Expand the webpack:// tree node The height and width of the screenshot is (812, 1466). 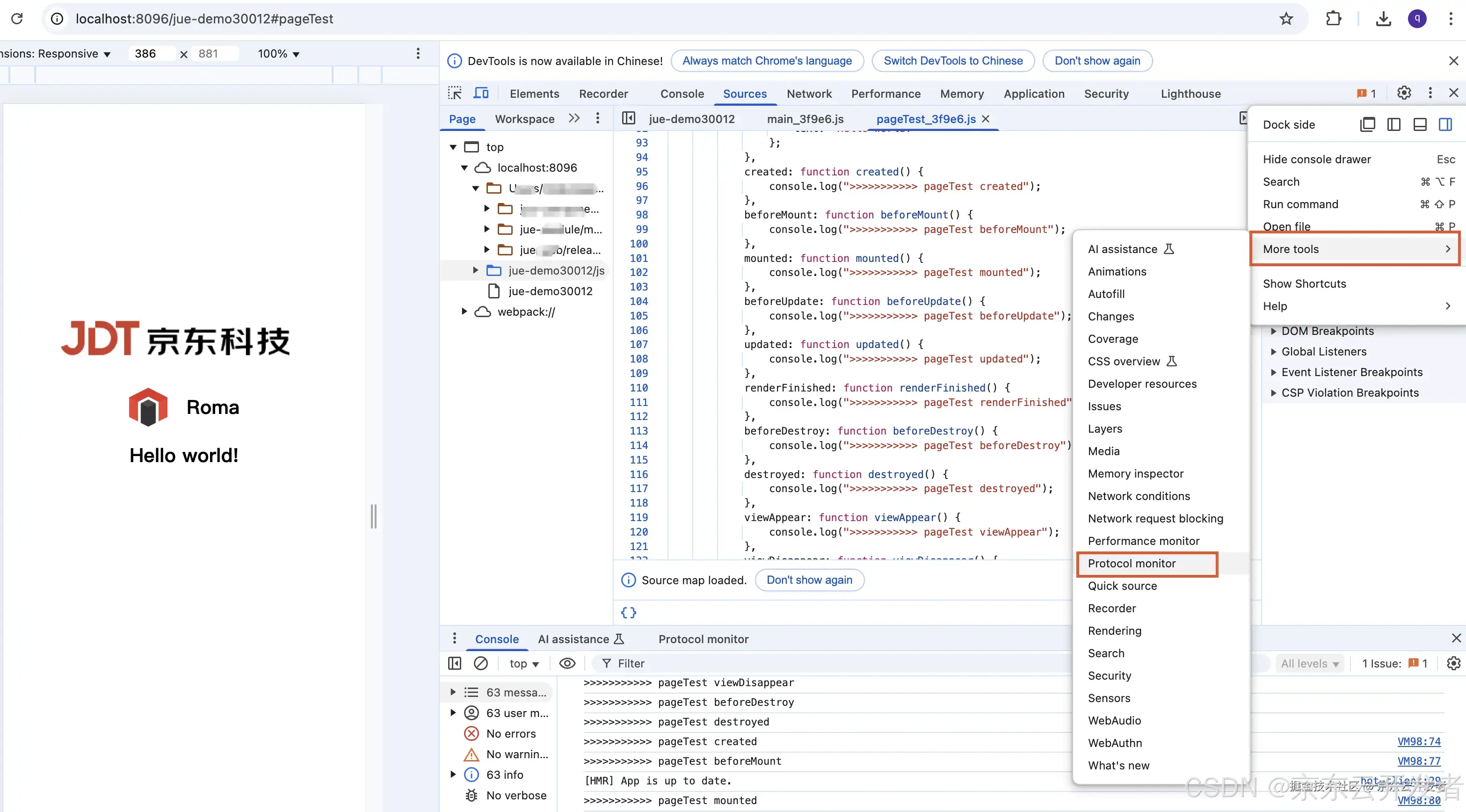tap(464, 312)
